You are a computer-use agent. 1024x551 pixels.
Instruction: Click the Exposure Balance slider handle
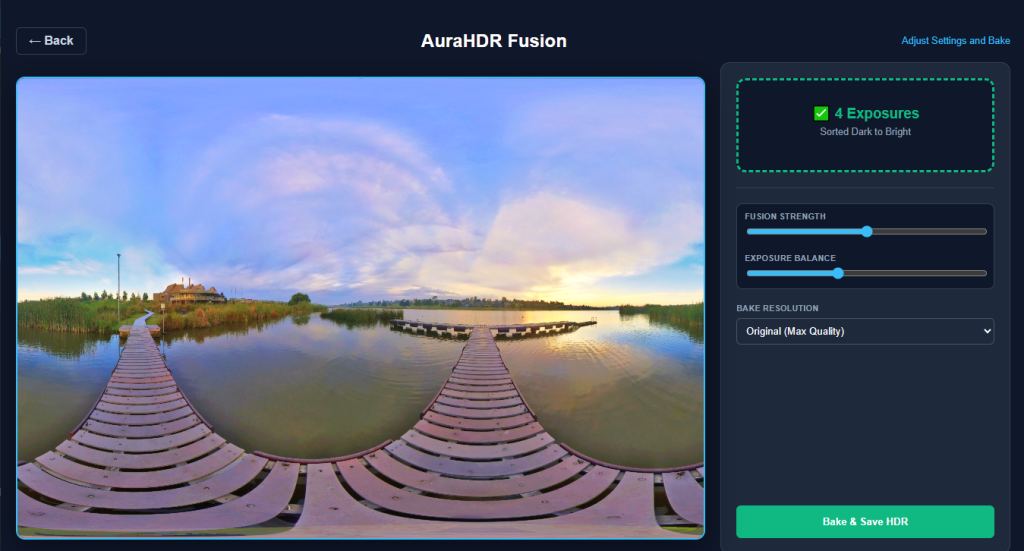pos(838,273)
